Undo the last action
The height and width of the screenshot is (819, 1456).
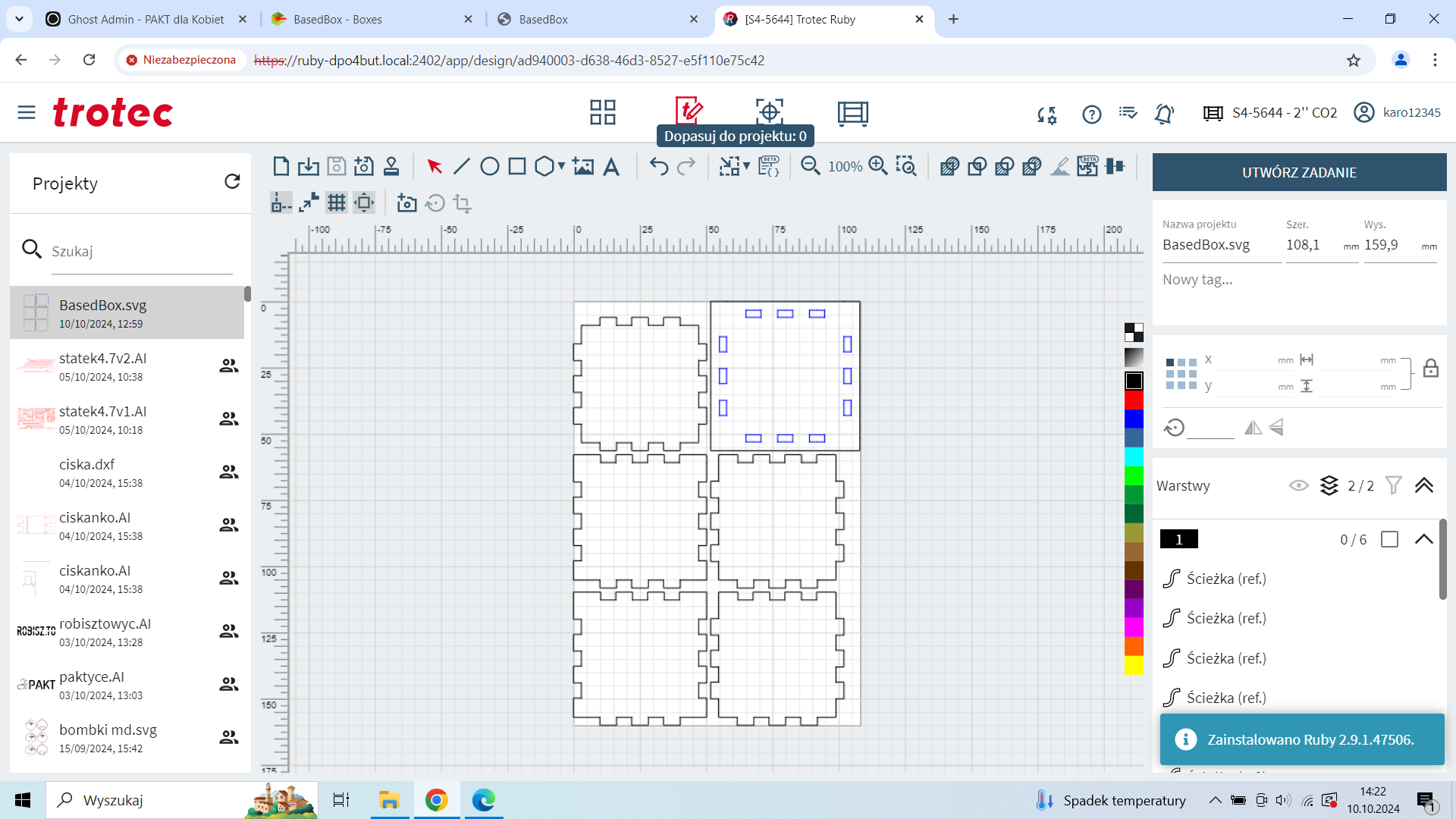tap(659, 166)
